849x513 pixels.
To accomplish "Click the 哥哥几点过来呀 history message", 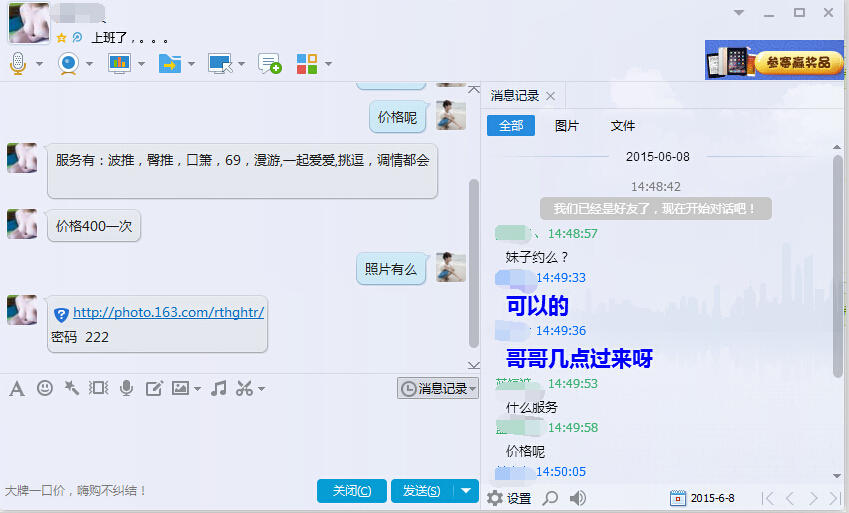I will tap(579, 359).
